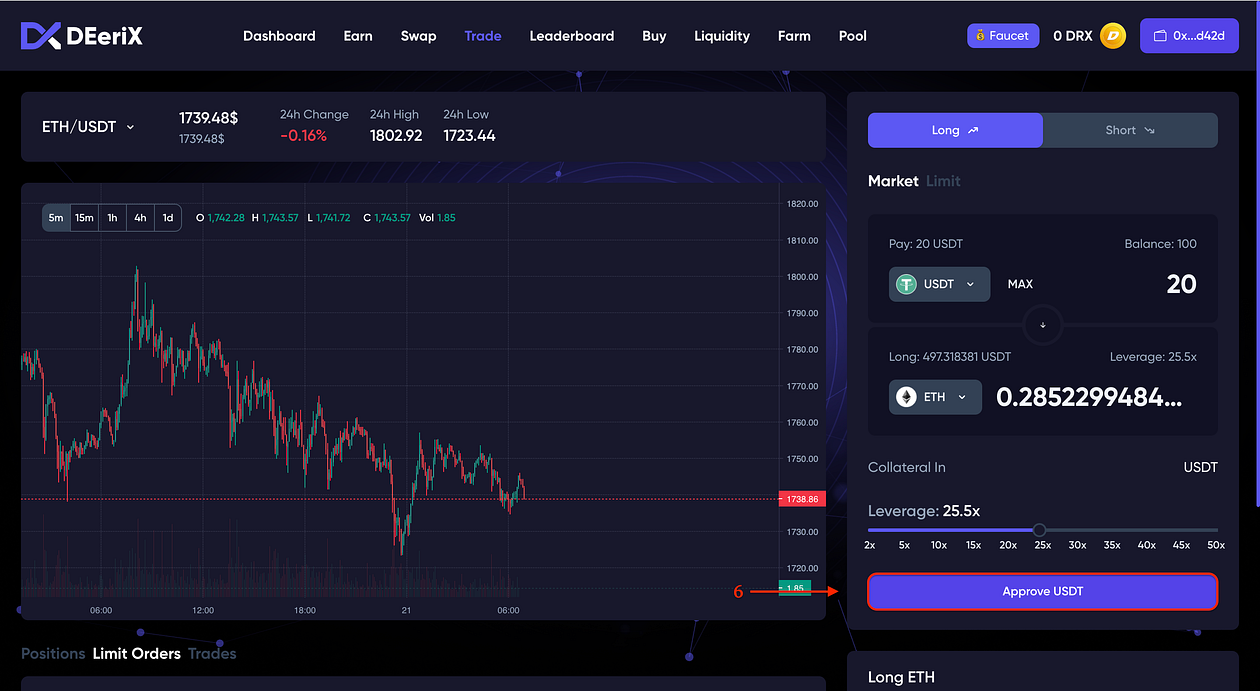Open the Buy page
The image size is (1260, 691).
click(x=654, y=36)
